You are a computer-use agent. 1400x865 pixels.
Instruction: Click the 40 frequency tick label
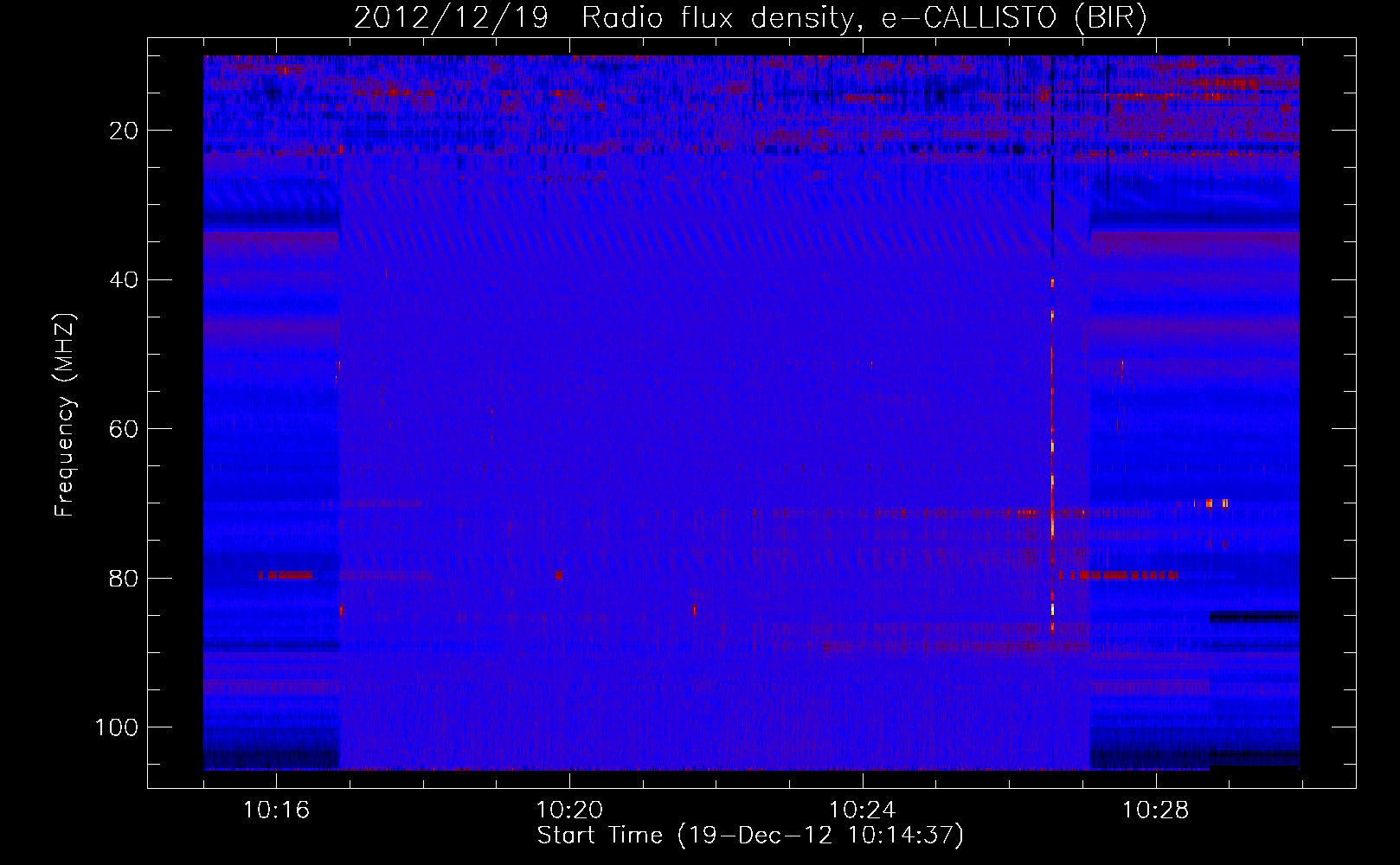pyautogui.click(x=125, y=280)
